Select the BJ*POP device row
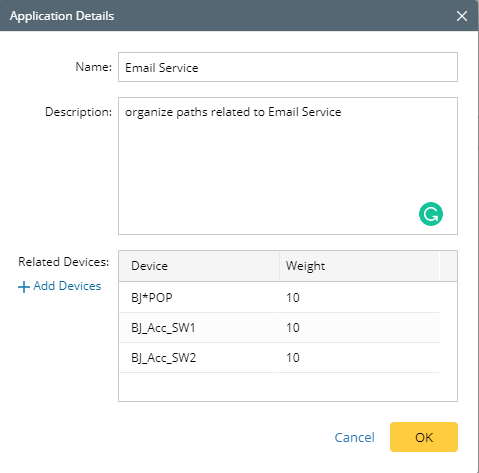Viewport: 479px width, 473px height. tap(279, 297)
